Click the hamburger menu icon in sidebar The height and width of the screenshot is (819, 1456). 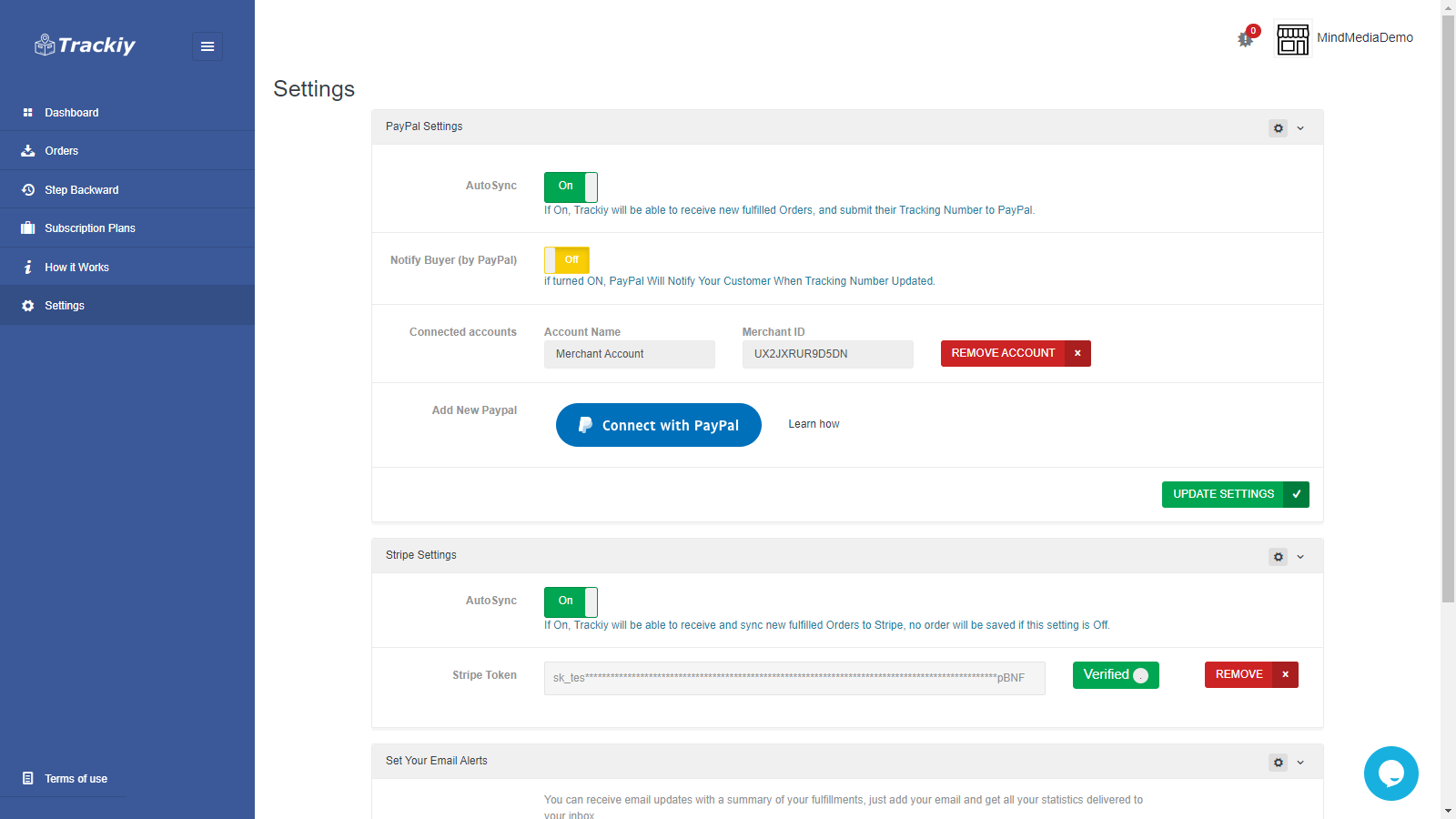207,46
